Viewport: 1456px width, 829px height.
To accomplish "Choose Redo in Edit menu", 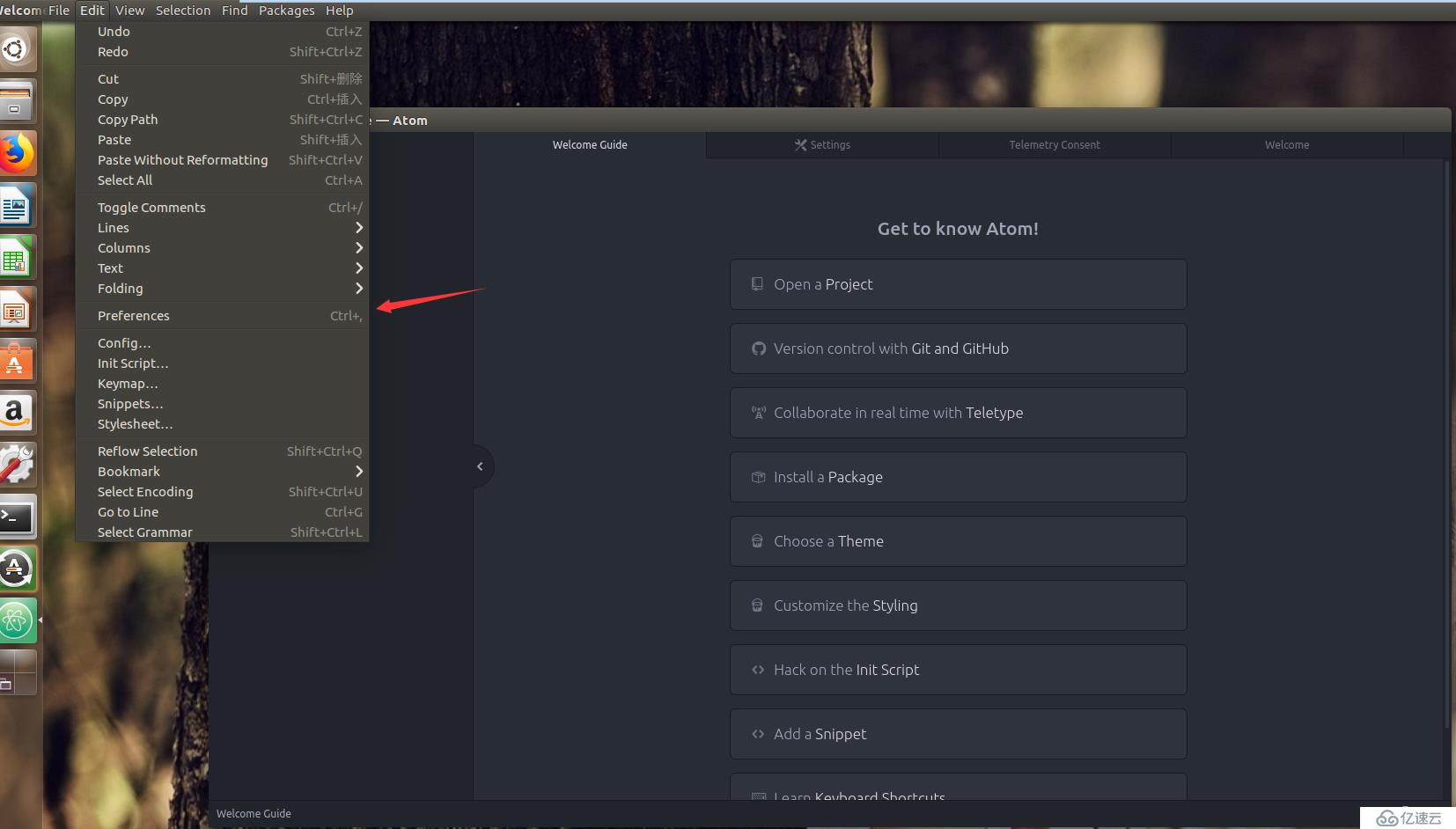I will (222, 52).
